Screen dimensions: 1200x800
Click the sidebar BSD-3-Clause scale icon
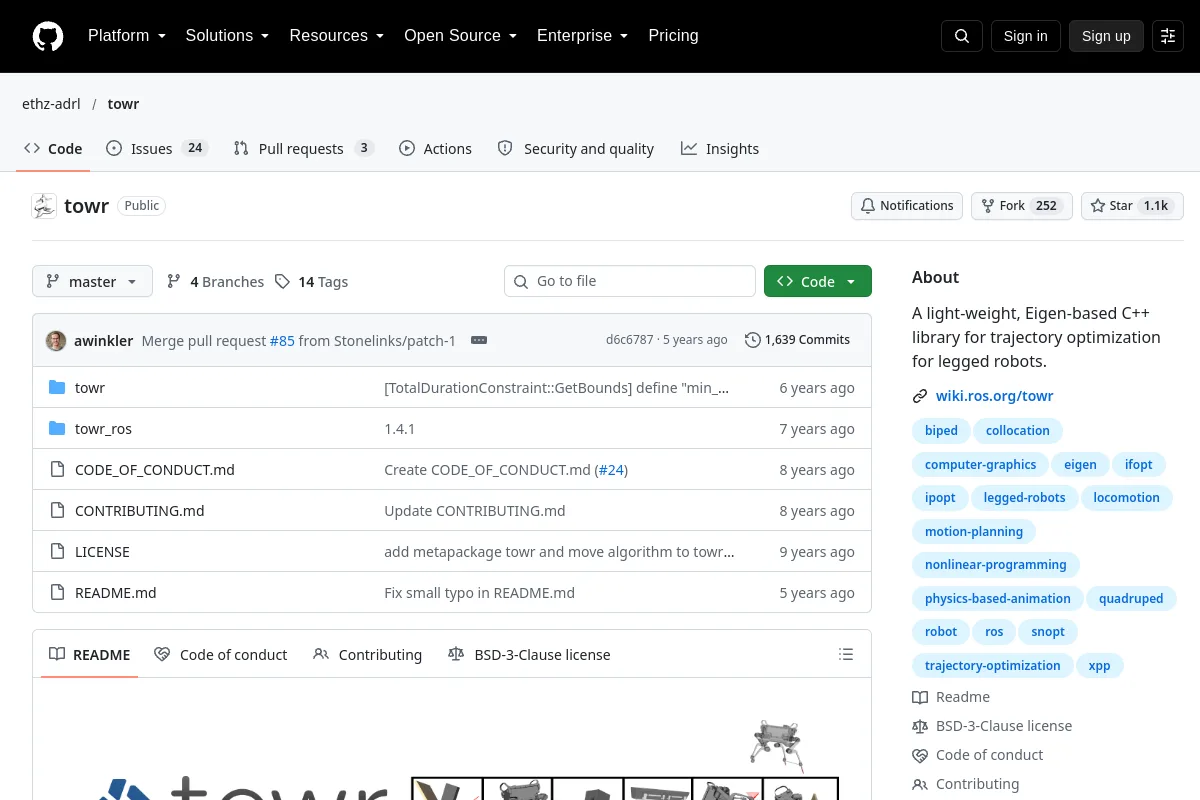(x=920, y=726)
